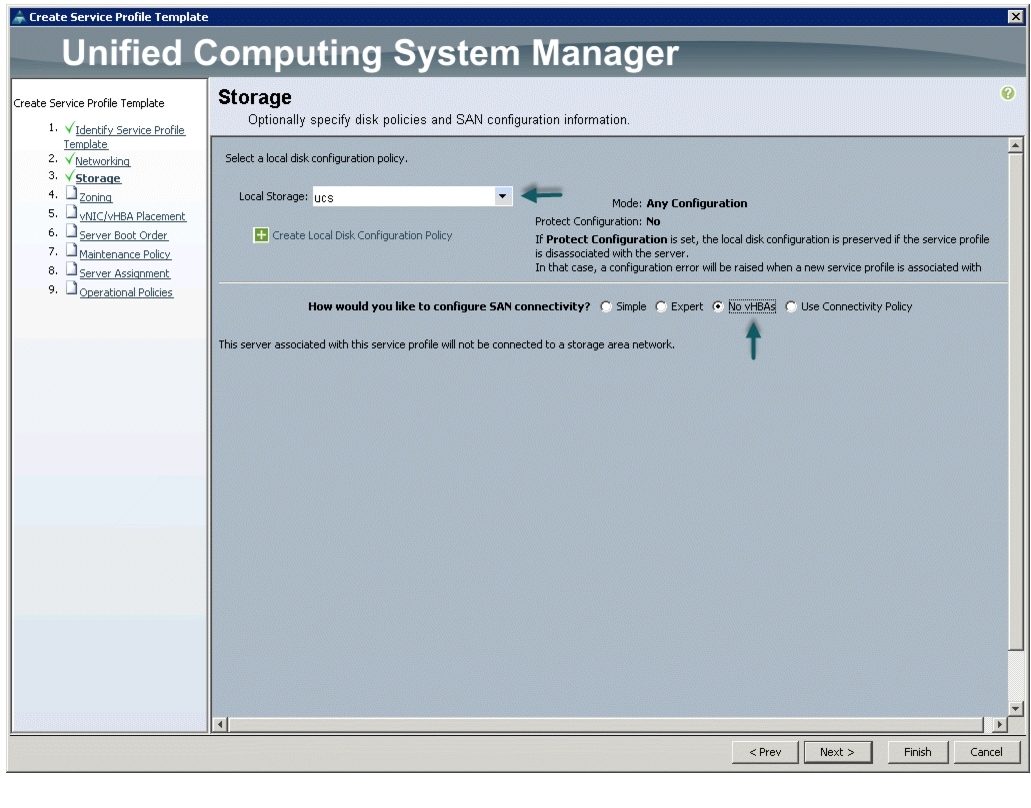Go to the Networking wizard step
The height and width of the screenshot is (808, 1031).
103,161
